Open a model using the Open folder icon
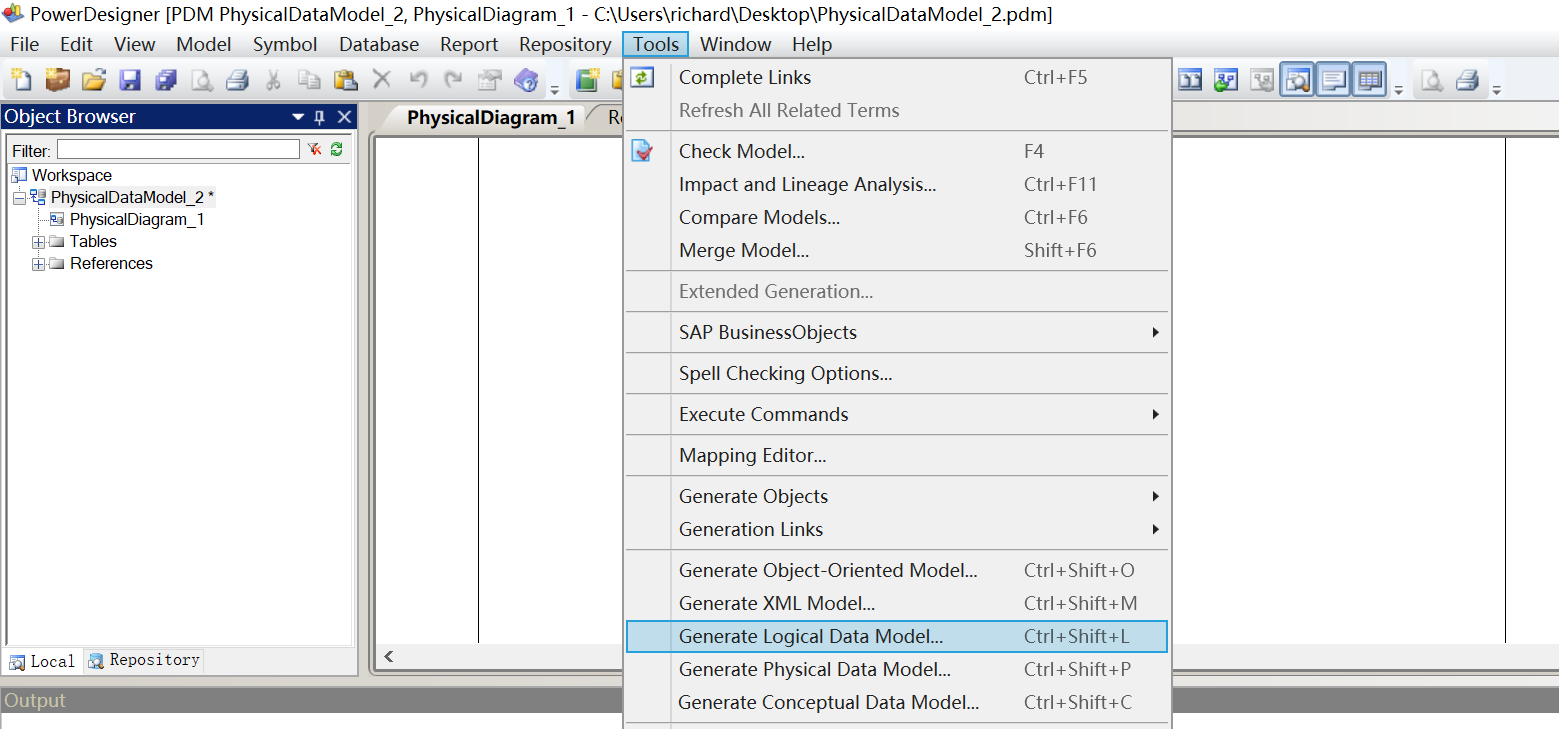 coord(93,79)
